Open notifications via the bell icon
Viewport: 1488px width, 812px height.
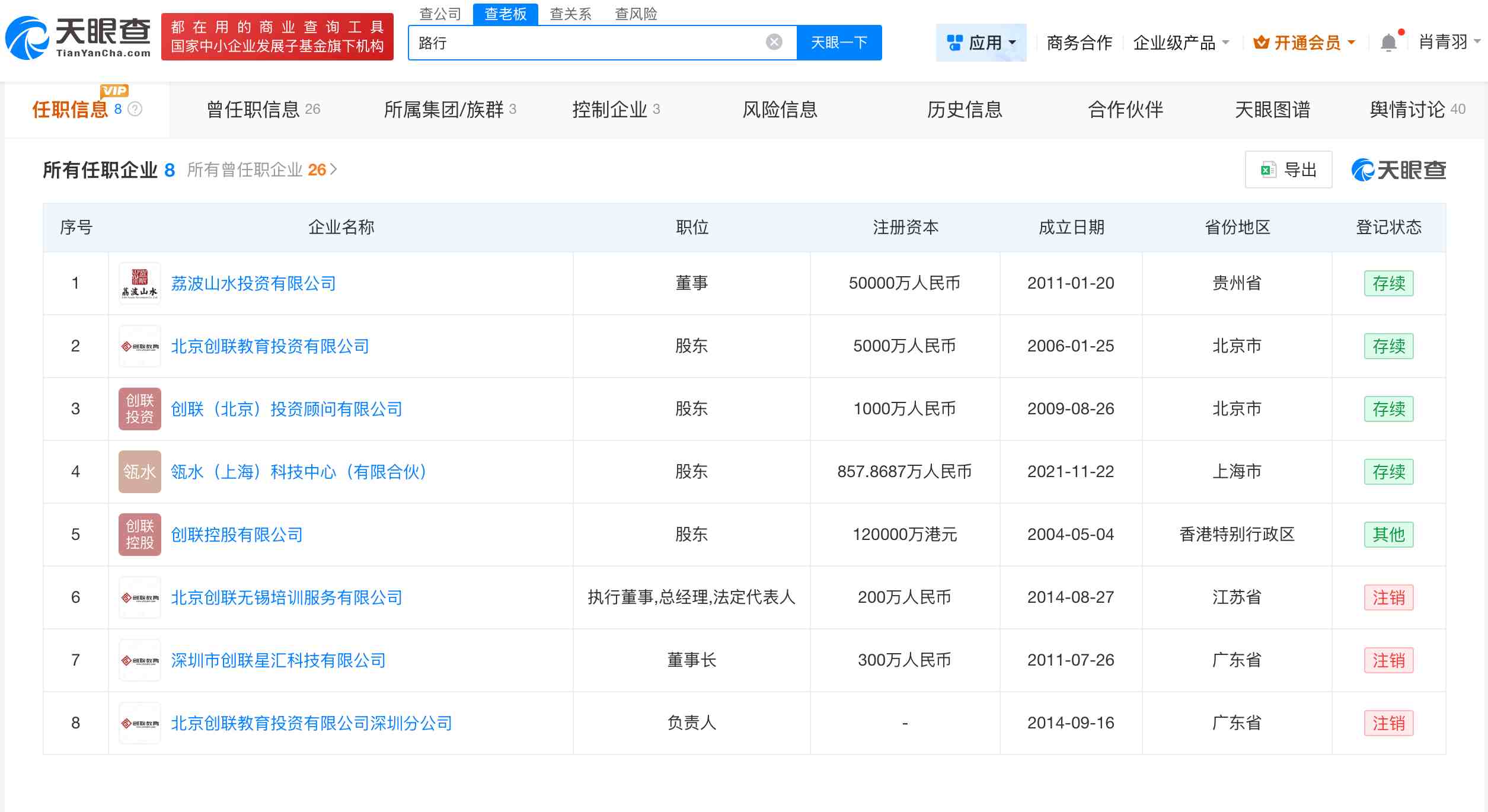(x=1388, y=41)
